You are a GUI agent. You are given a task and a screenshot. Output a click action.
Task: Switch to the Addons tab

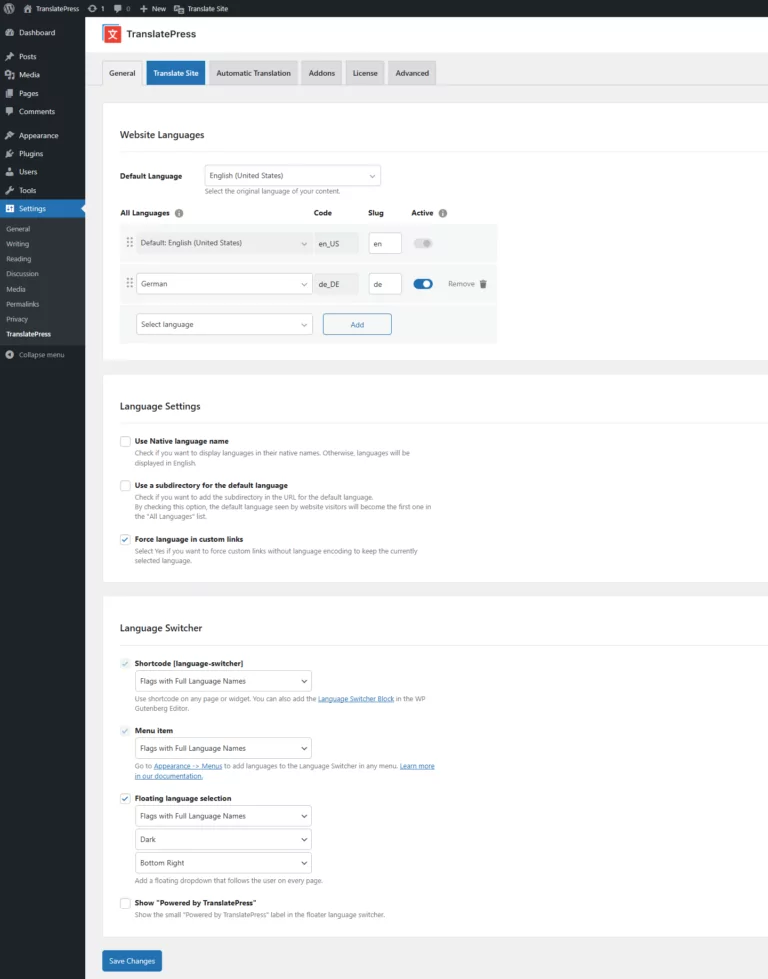pyautogui.click(x=322, y=73)
